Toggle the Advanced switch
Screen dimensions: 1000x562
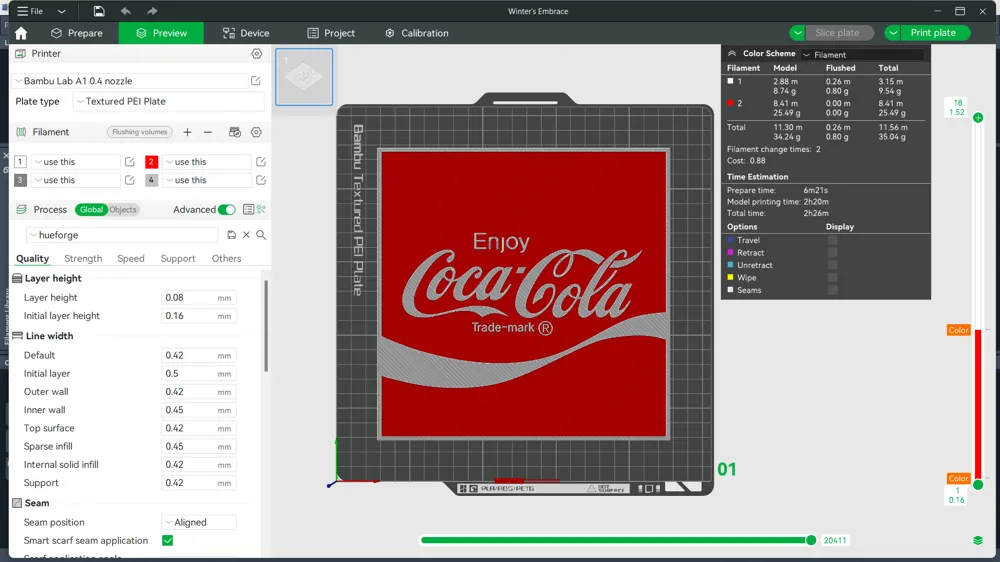click(x=226, y=209)
